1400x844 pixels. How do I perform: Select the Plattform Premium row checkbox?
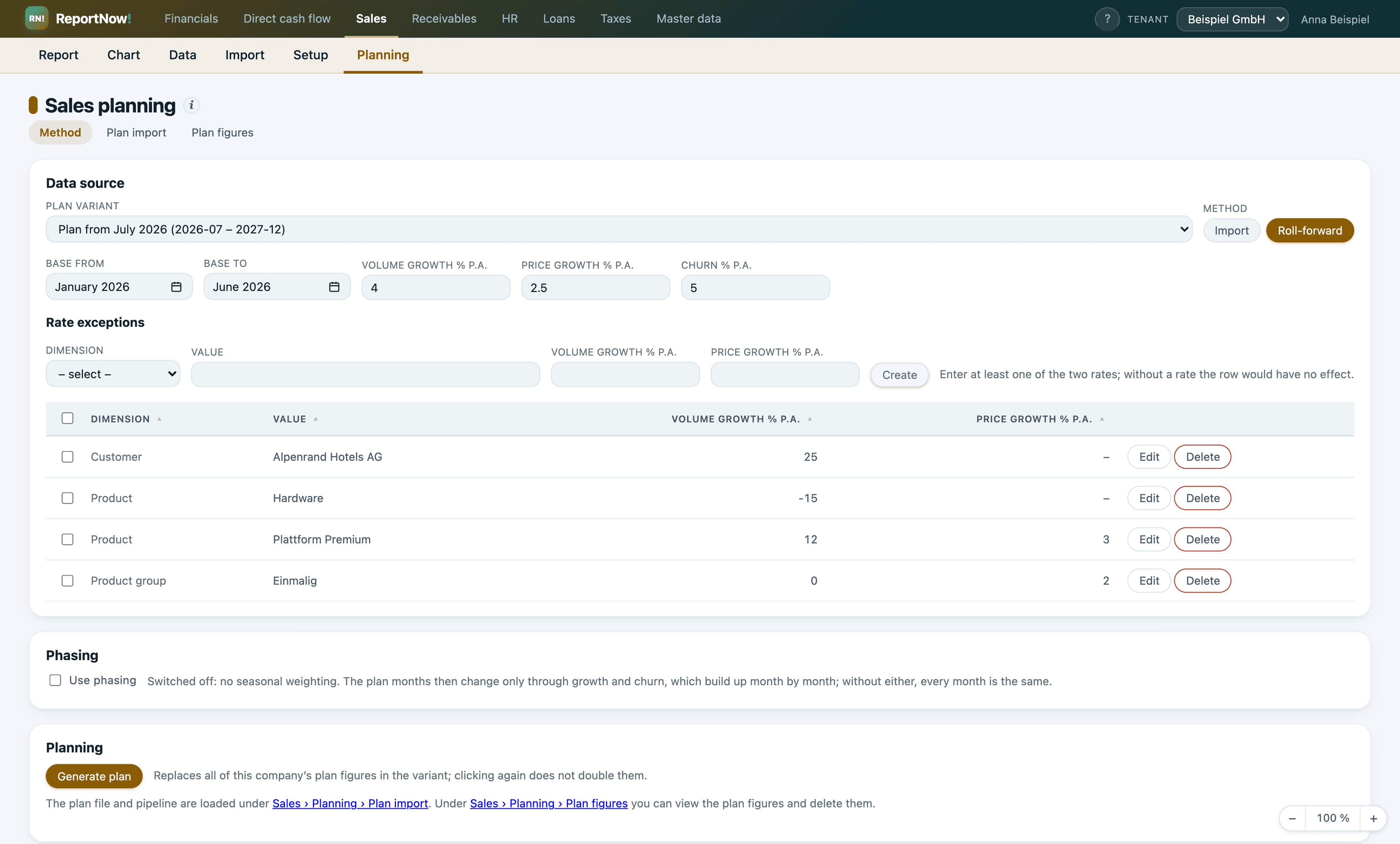pyautogui.click(x=67, y=539)
